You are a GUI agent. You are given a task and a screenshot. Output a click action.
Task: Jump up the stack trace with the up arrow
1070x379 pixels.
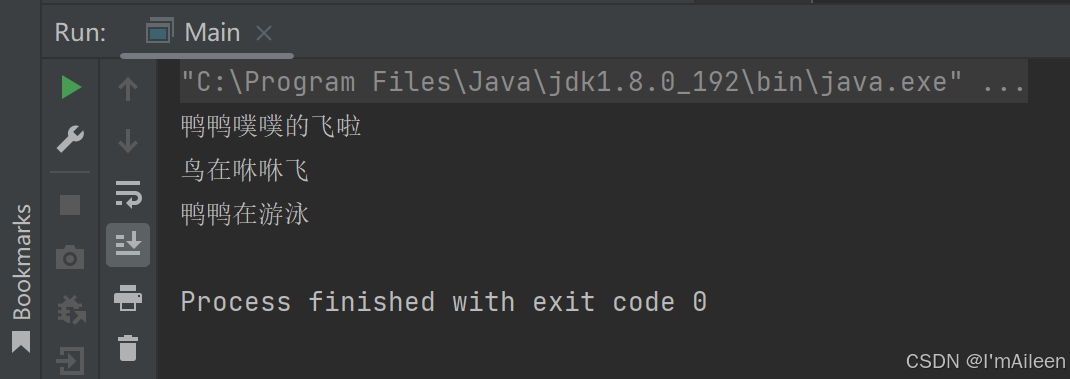(128, 89)
